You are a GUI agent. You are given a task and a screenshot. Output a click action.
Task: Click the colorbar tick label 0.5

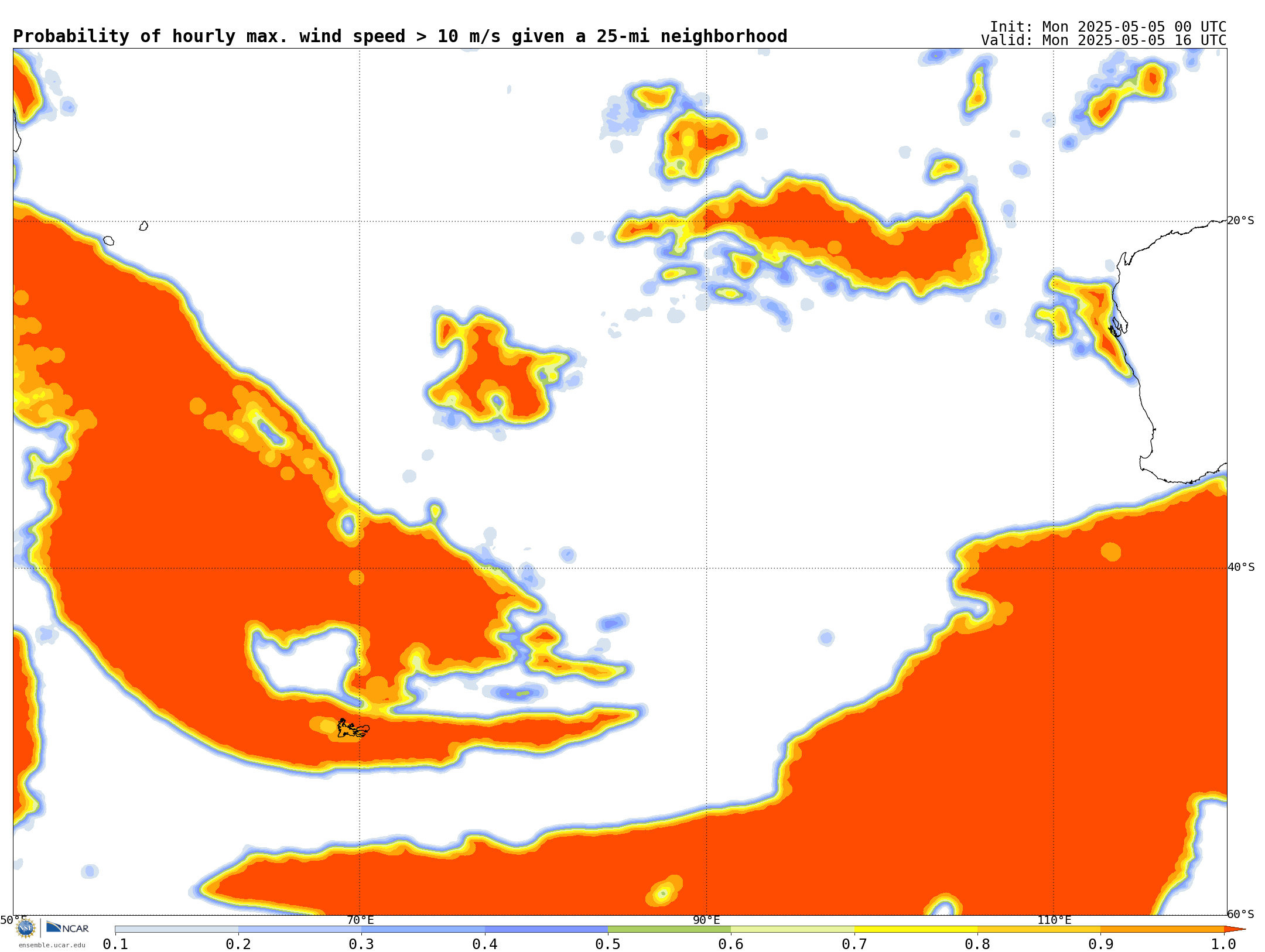coord(608,944)
